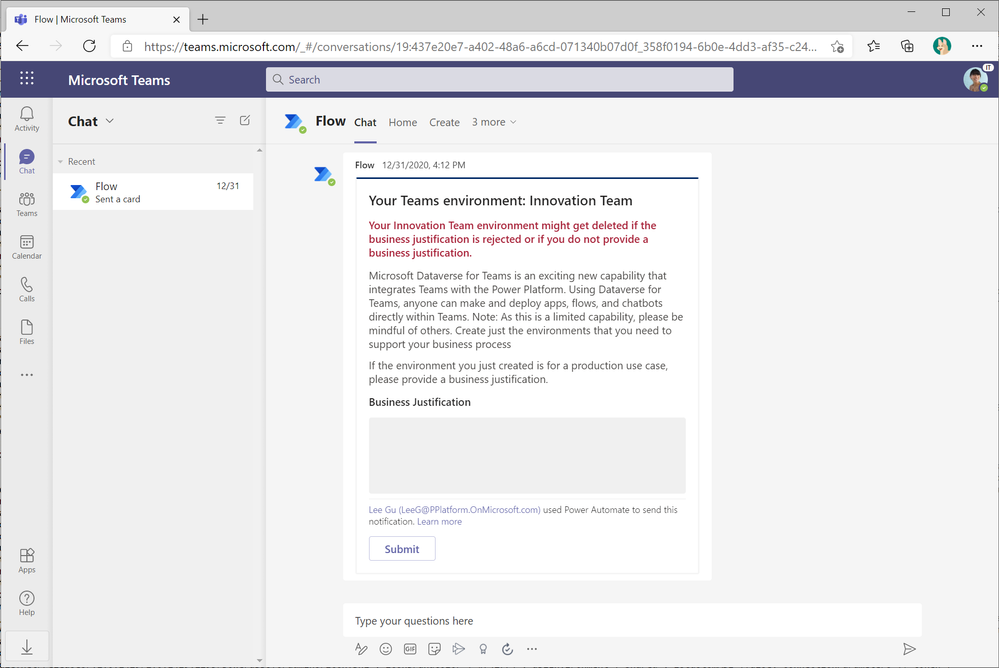Open Lee Gu's email link

[x=454, y=510]
